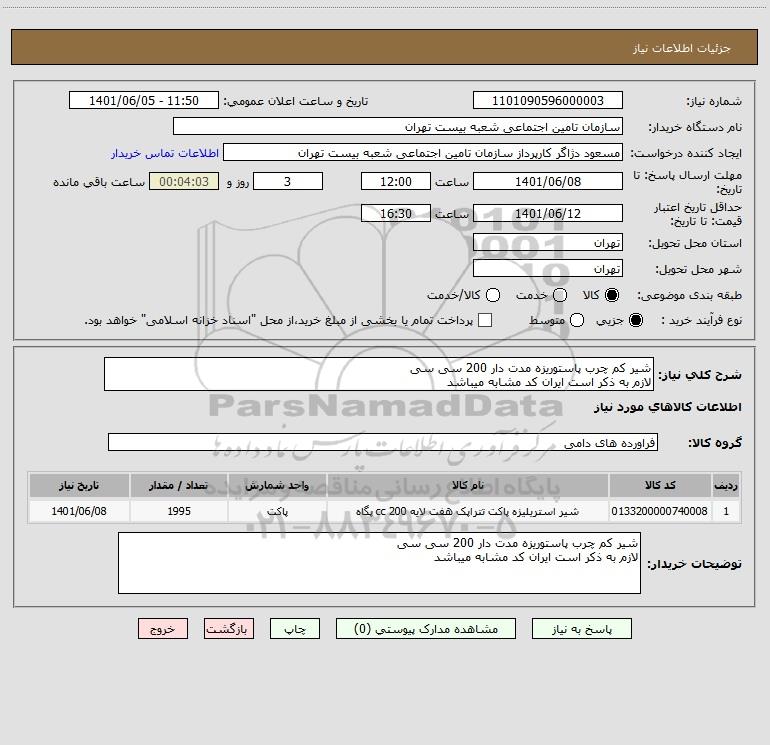The image size is (770, 745).
Task: Open the اطلاعات تماس خریدار link
Action: (x=165, y=153)
